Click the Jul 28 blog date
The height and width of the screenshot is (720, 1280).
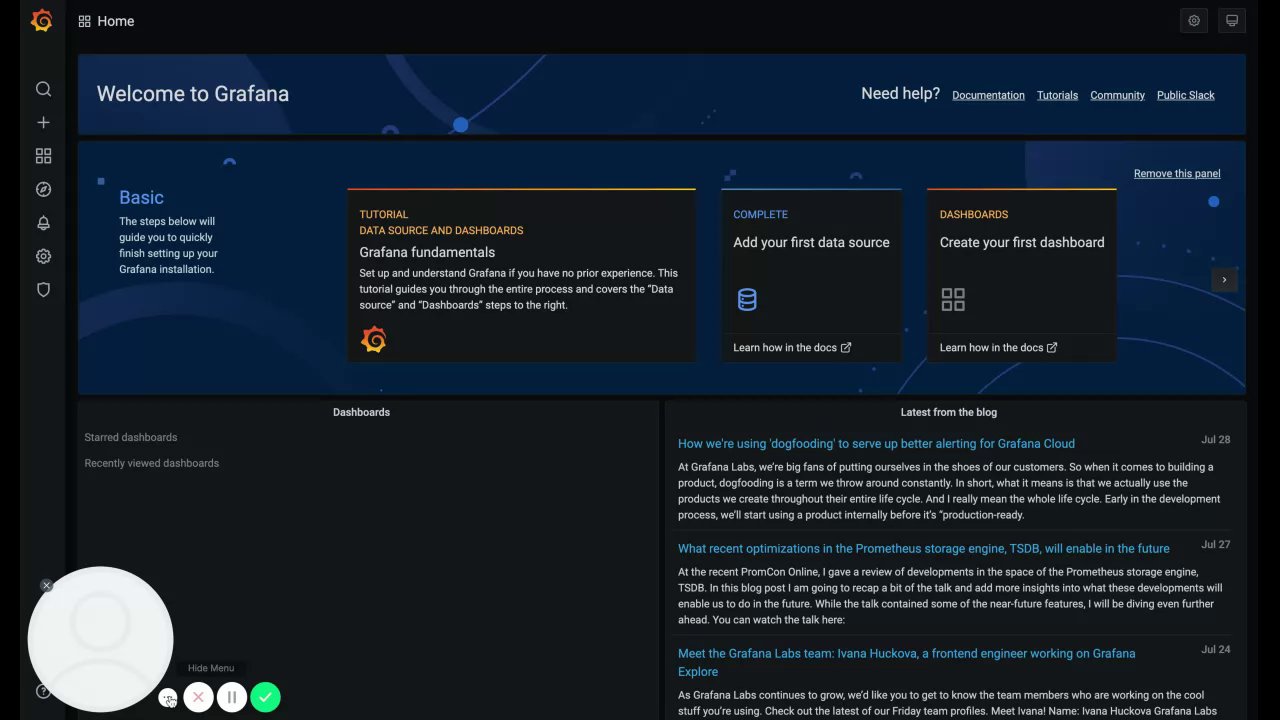click(x=1215, y=439)
